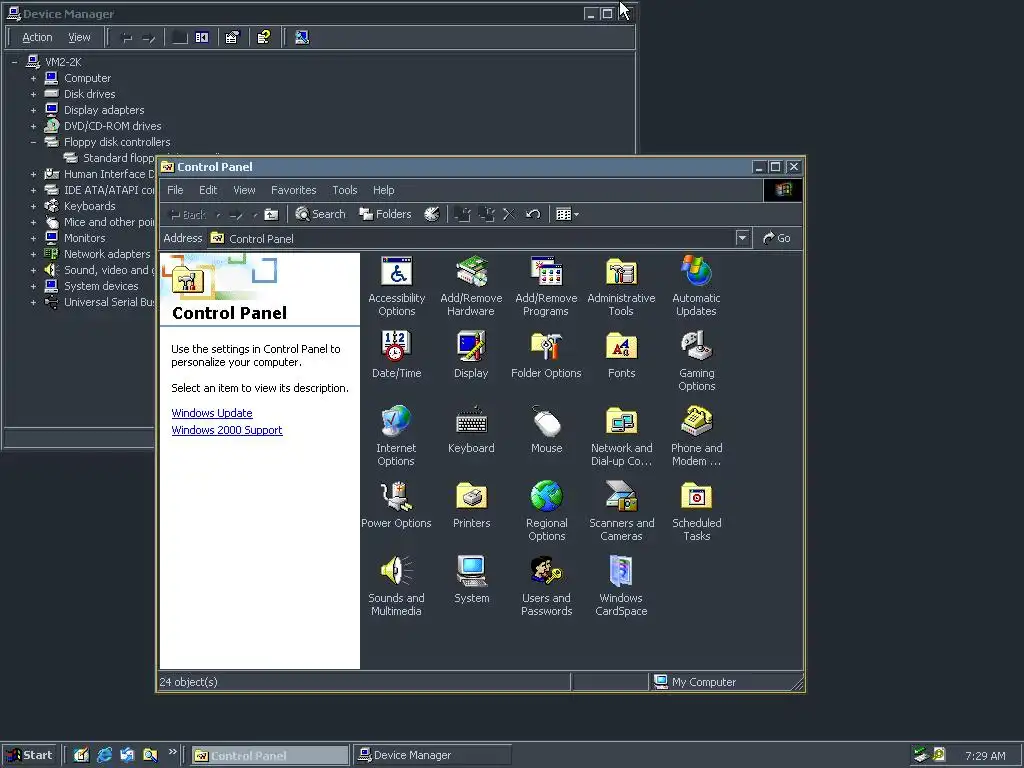Click the Start button
The image size is (1024, 768).
(x=29, y=756)
